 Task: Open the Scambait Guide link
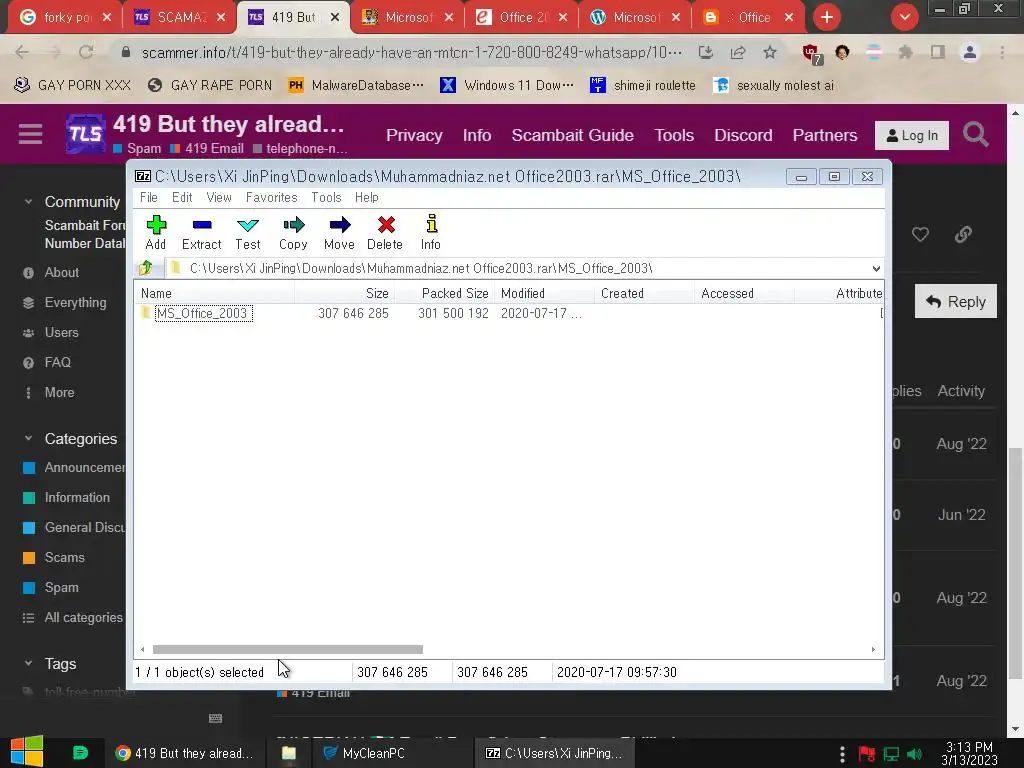coord(572,135)
